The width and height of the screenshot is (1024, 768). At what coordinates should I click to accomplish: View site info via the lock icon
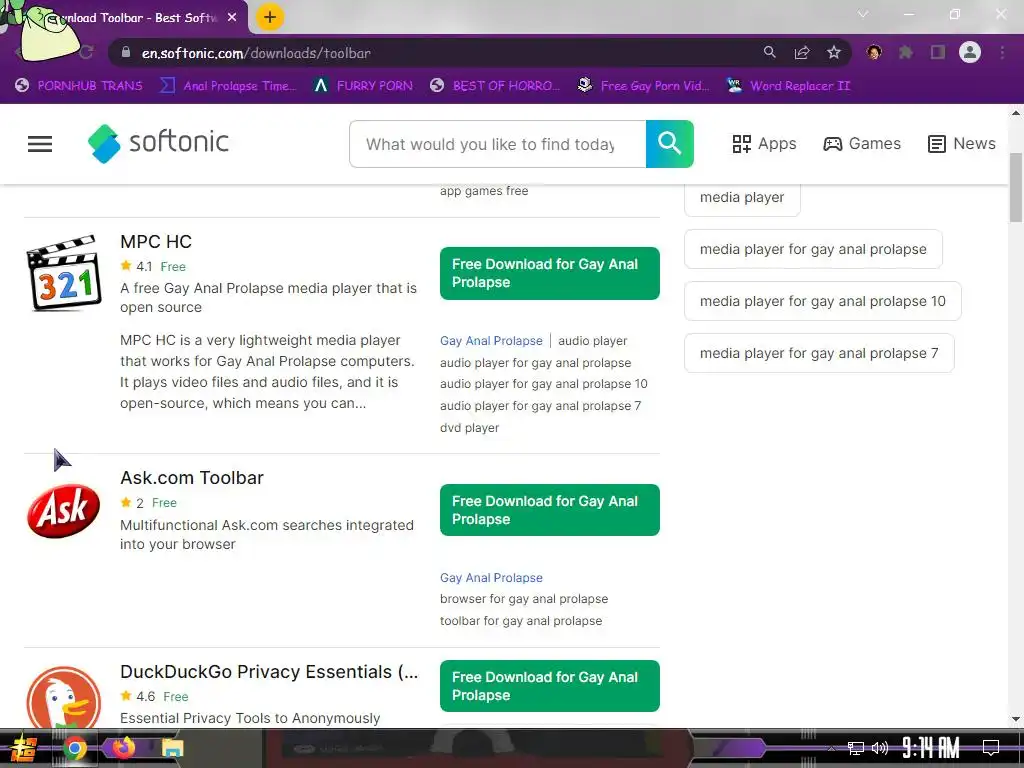[126, 53]
